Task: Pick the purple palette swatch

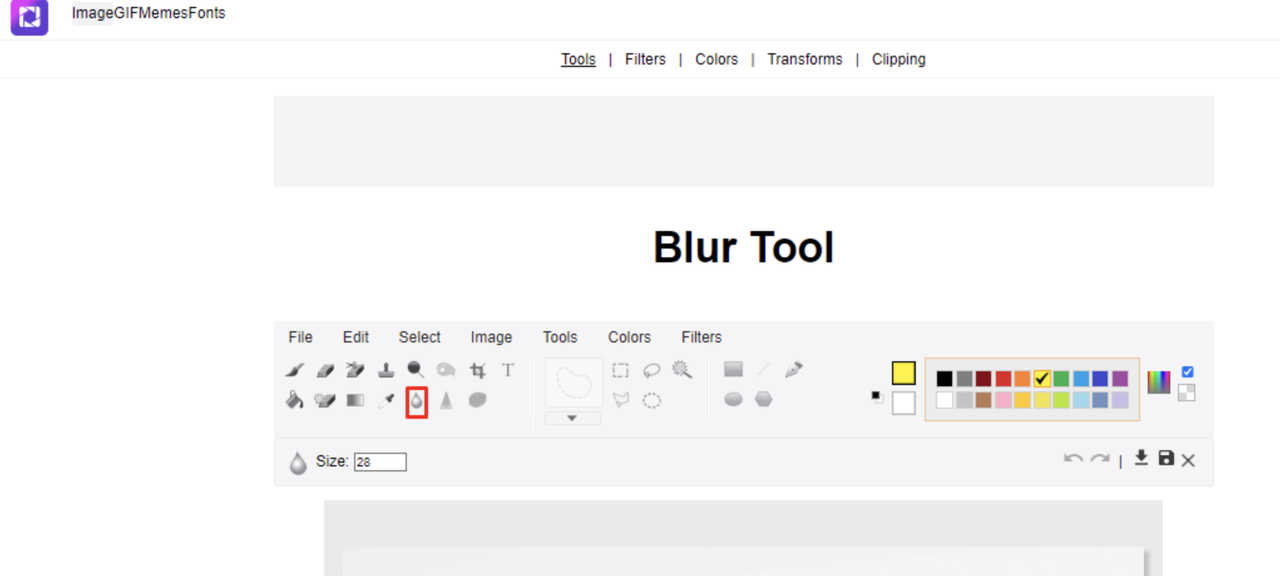Action: (1120, 379)
